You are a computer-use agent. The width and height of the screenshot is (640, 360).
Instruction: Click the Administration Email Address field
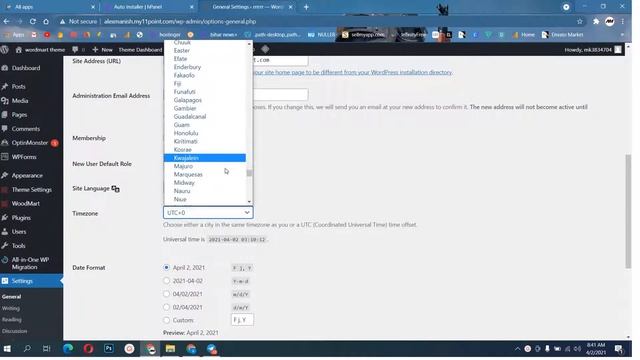280,95
